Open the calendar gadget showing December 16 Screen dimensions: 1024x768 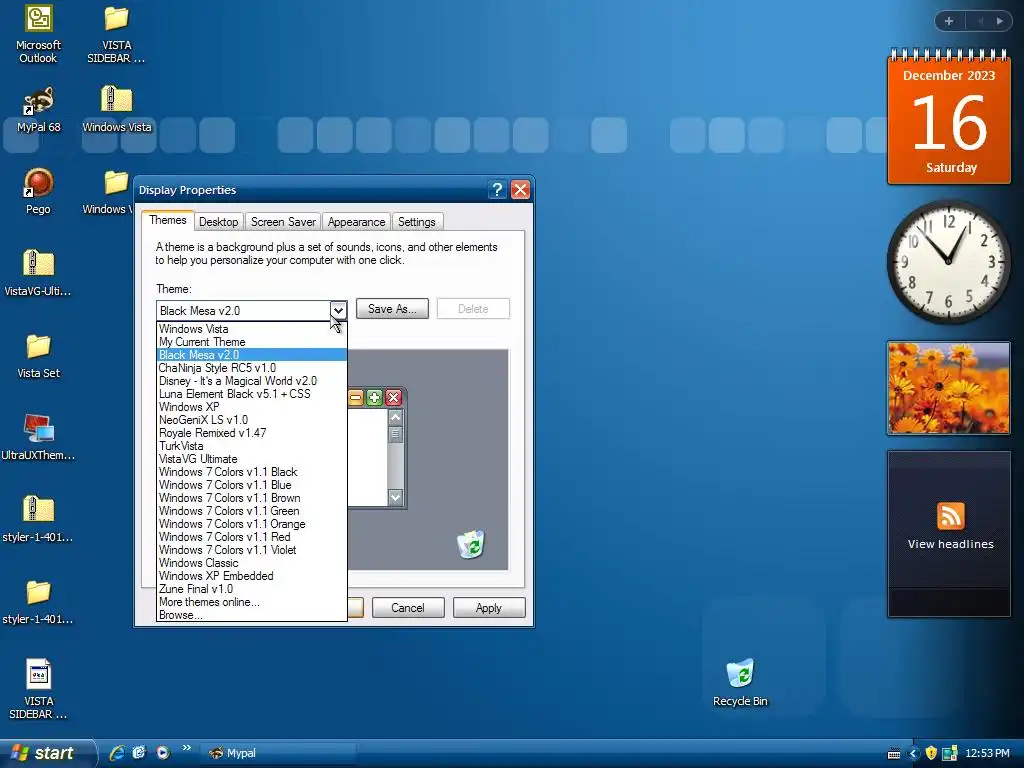[949, 118]
